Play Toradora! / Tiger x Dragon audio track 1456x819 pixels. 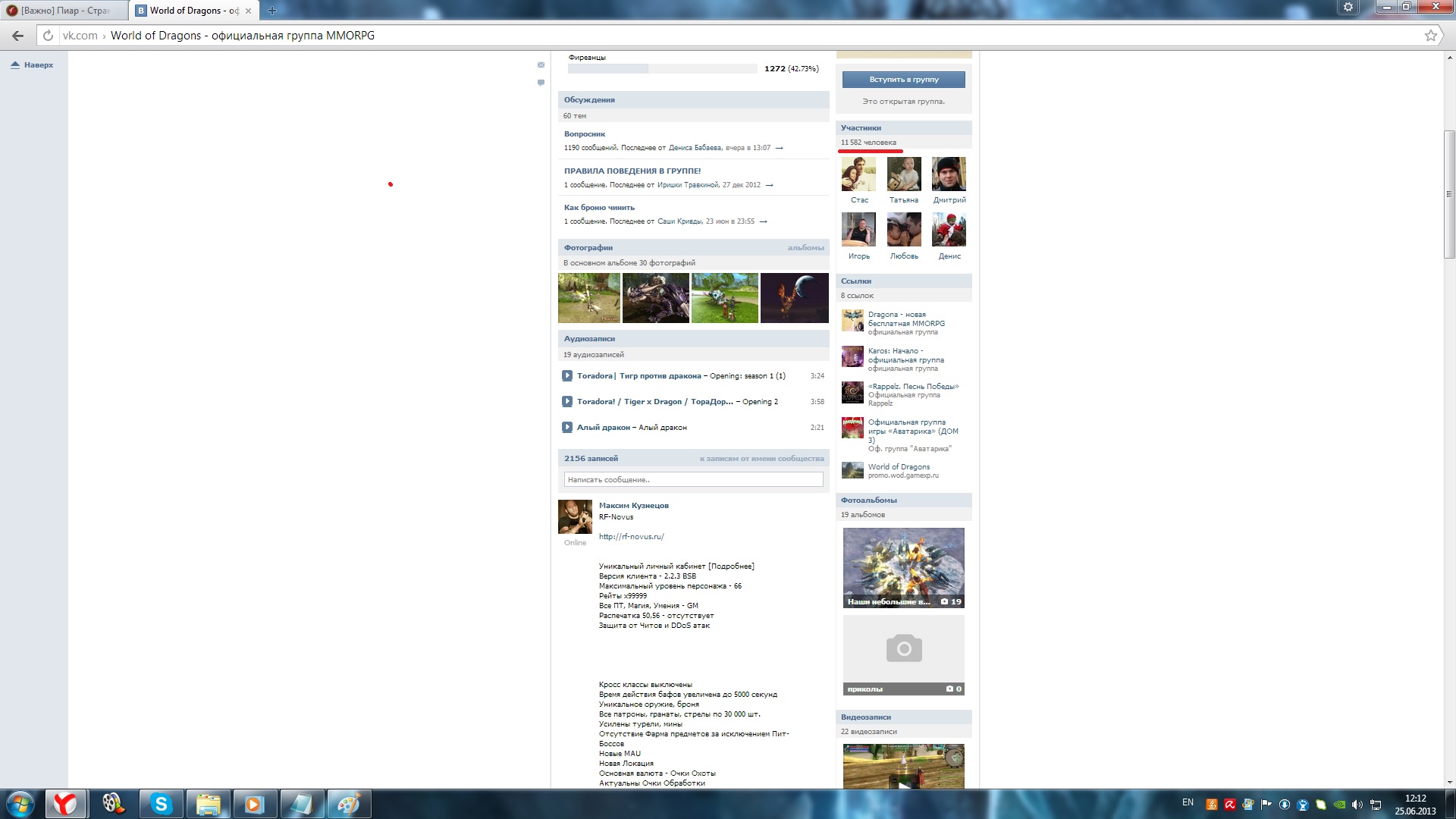566,401
